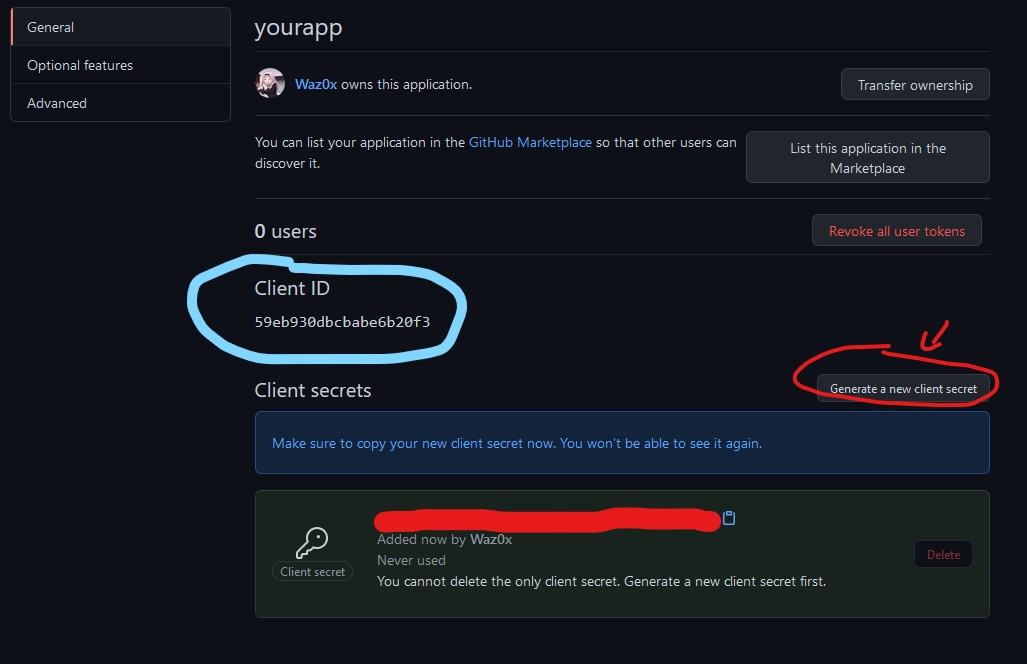Open the Waz0x owner profile link
Image resolution: width=1027 pixels, height=664 pixels.
click(316, 84)
